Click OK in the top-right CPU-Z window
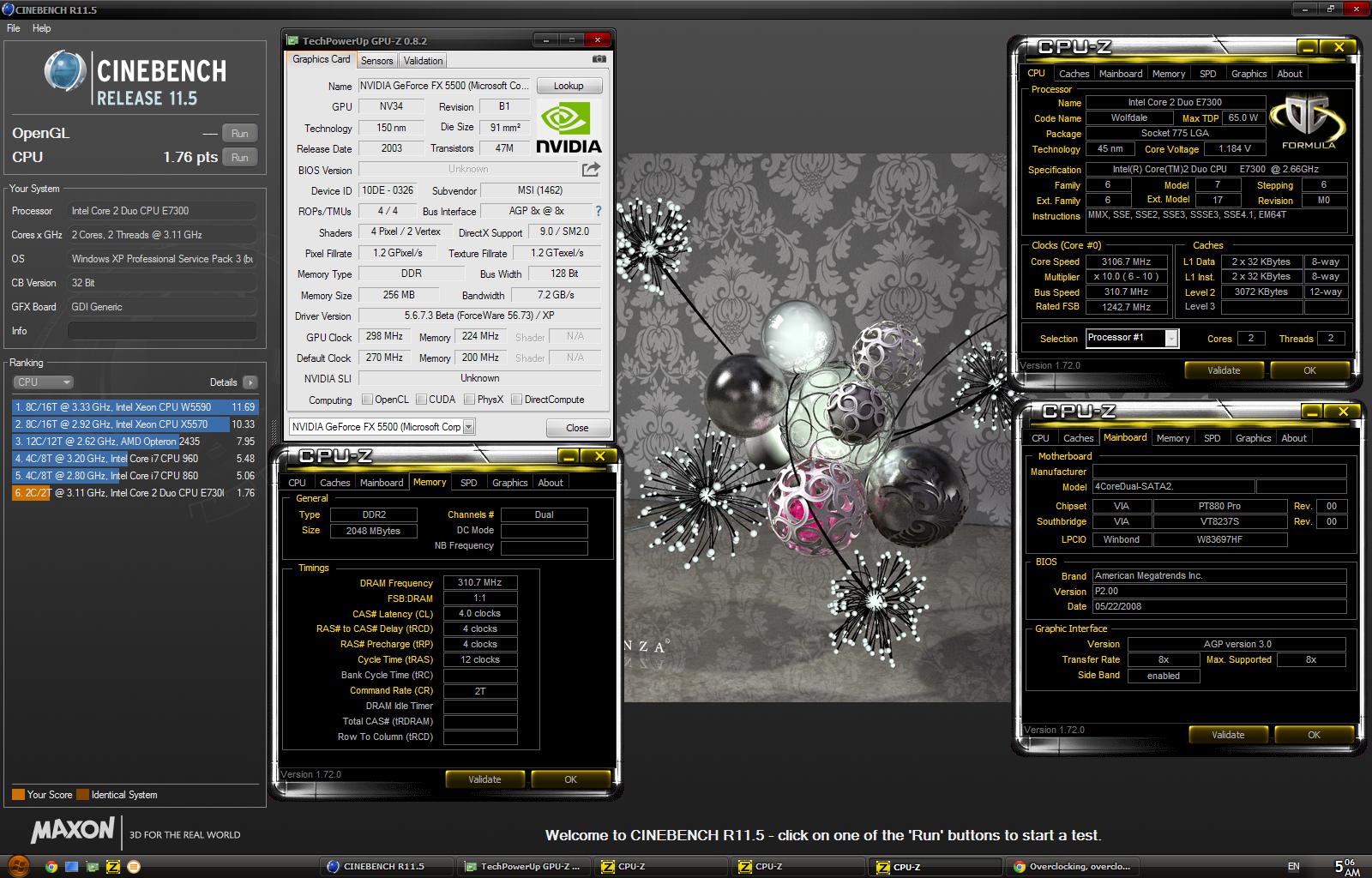The width and height of the screenshot is (1372, 878). 1309,370
